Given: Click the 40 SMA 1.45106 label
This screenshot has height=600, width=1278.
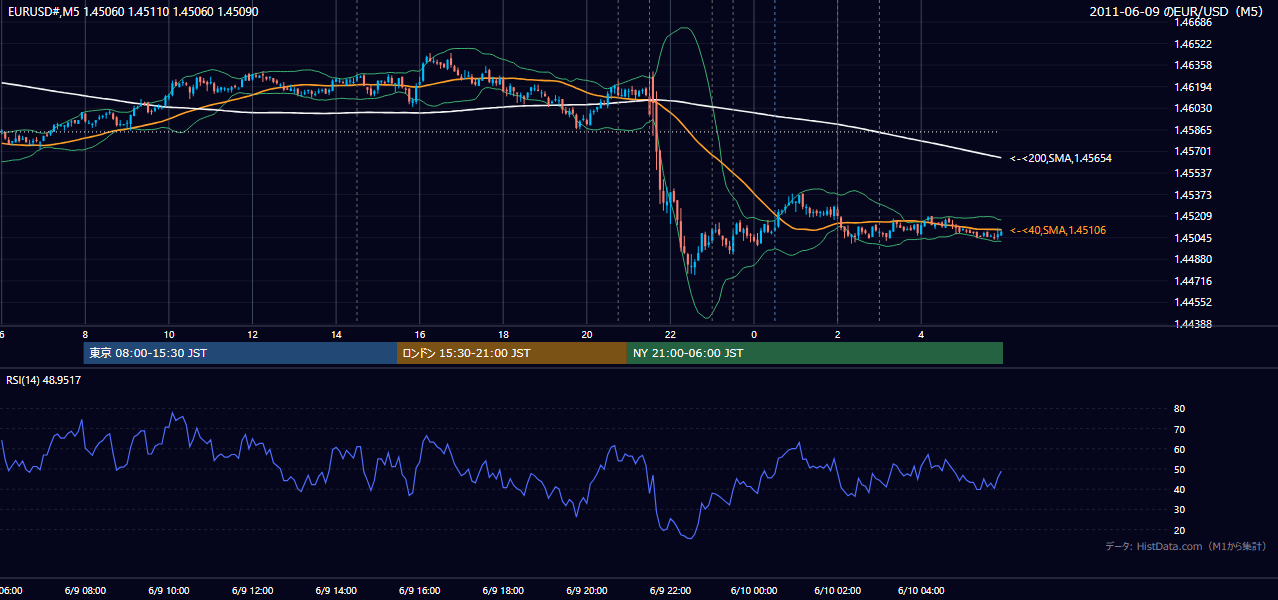Looking at the screenshot, I should click(1058, 230).
